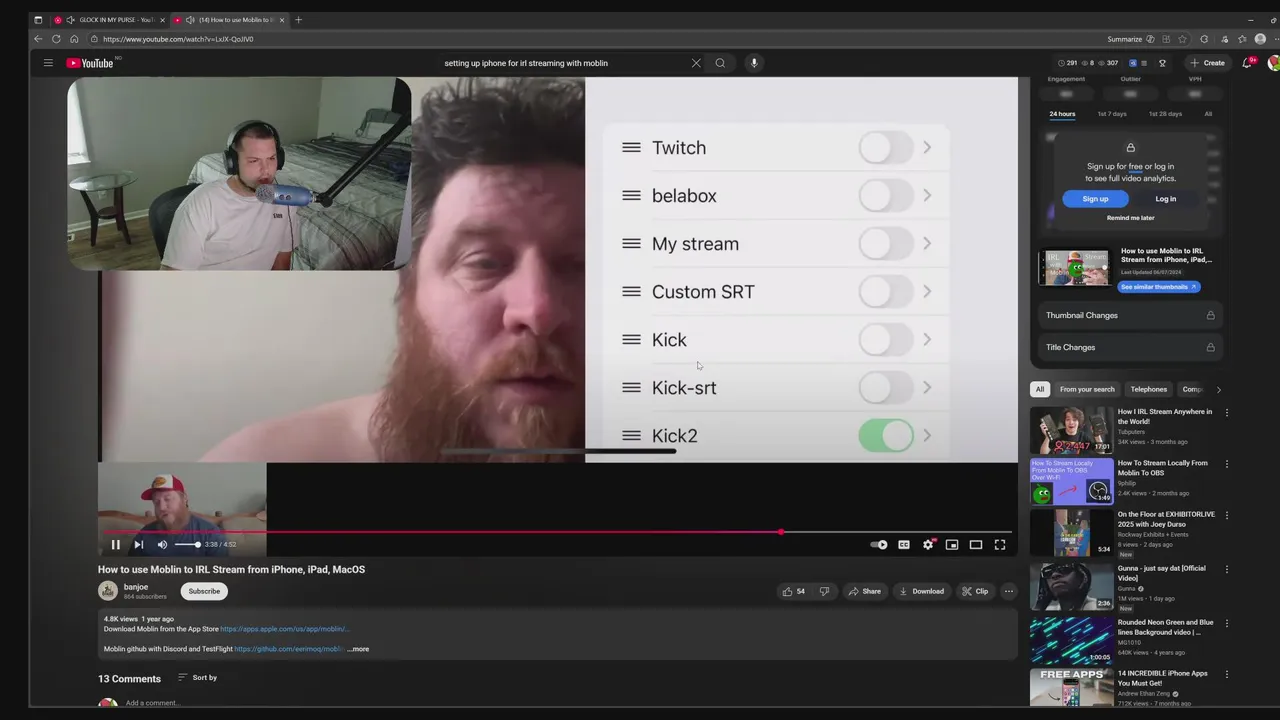Select From your search chip
The width and height of the screenshot is (1280, 720).
point(1087,389)
